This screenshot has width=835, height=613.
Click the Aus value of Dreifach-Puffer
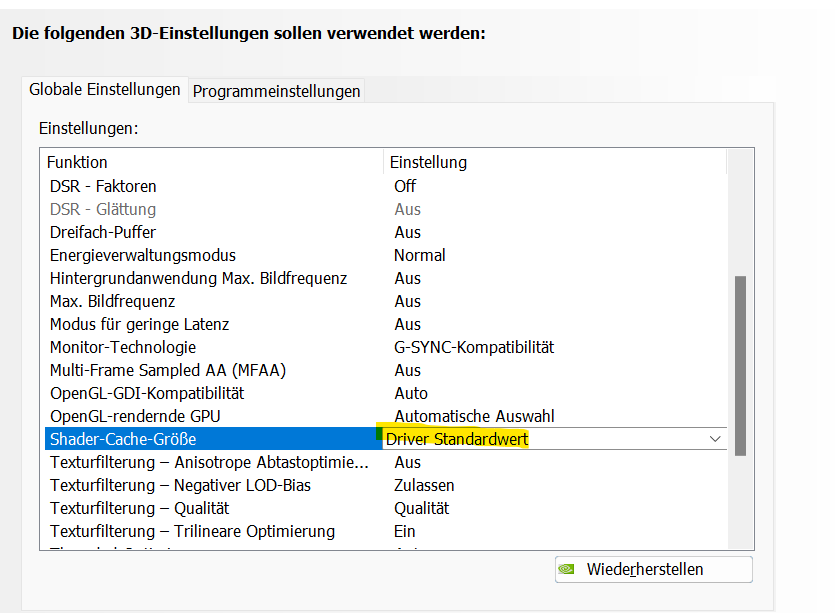407,232
